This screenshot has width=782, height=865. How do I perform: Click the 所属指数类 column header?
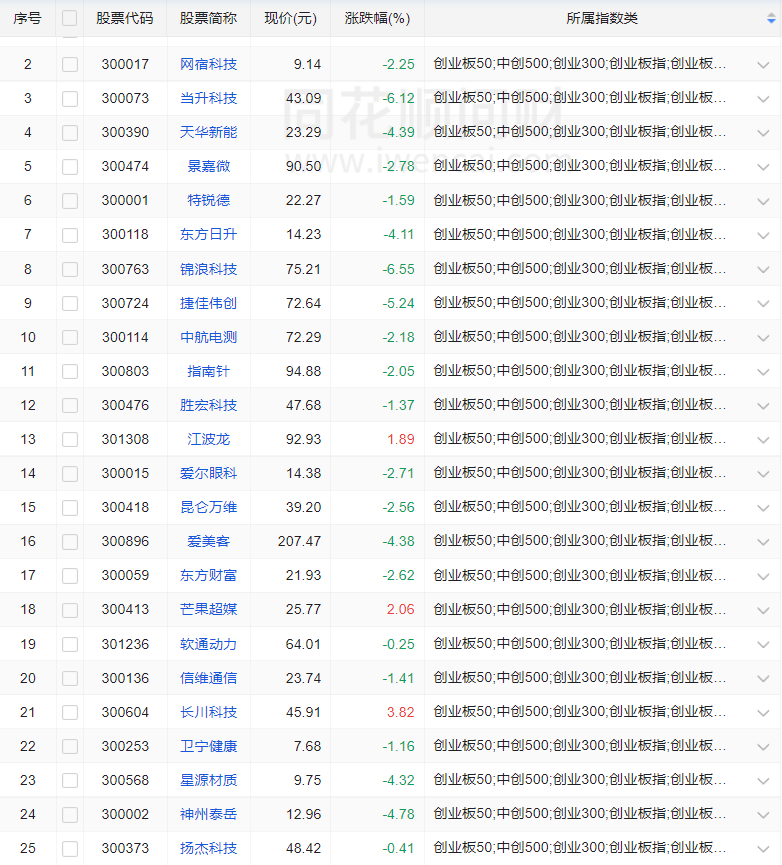(x=601, y=18)
